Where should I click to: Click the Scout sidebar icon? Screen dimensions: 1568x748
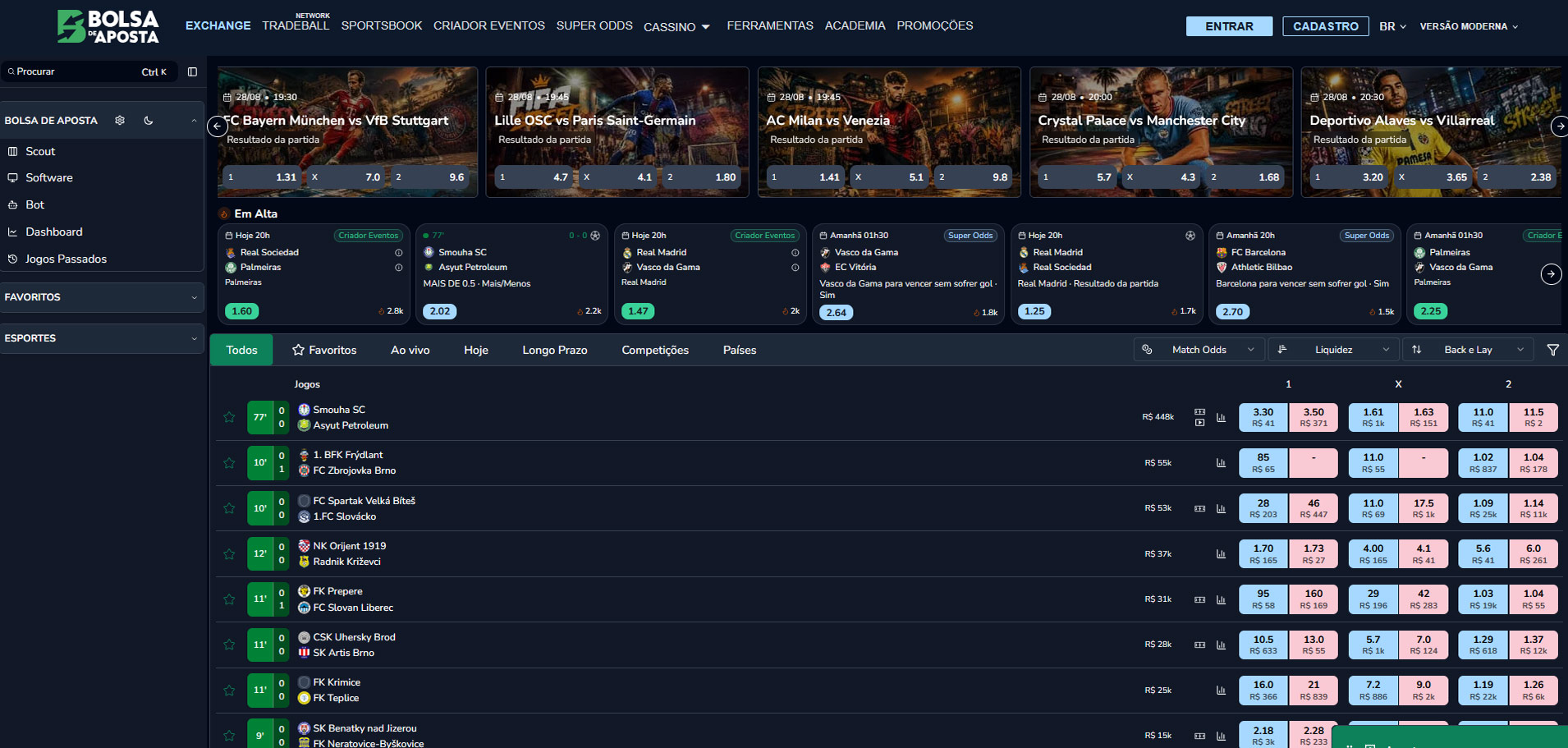pyautogui.click(x=12, y=151)
